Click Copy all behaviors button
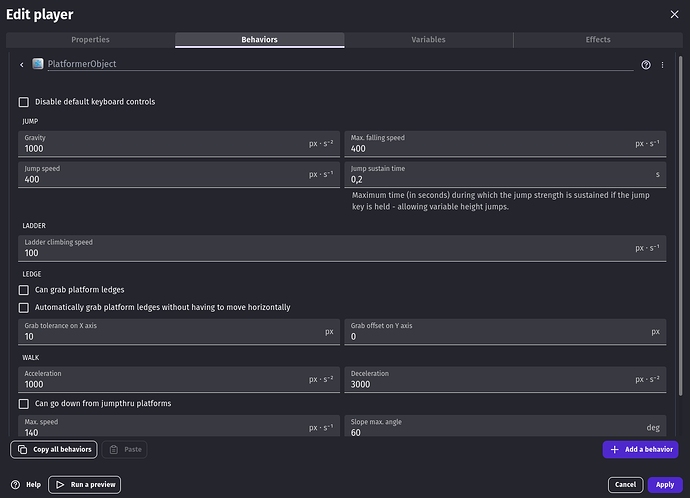The image size is (690, 498). click(x=54, y=450)
